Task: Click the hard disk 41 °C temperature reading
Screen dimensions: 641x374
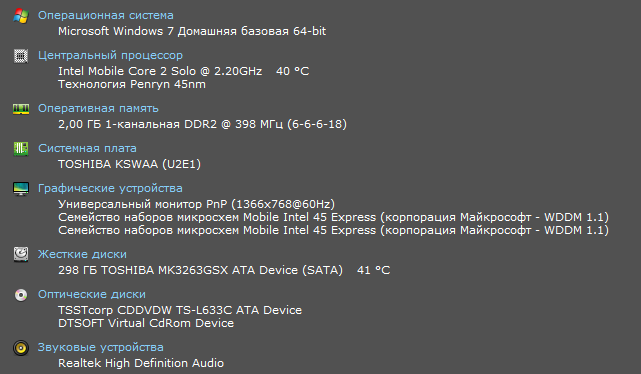Action: click(373, 270)
